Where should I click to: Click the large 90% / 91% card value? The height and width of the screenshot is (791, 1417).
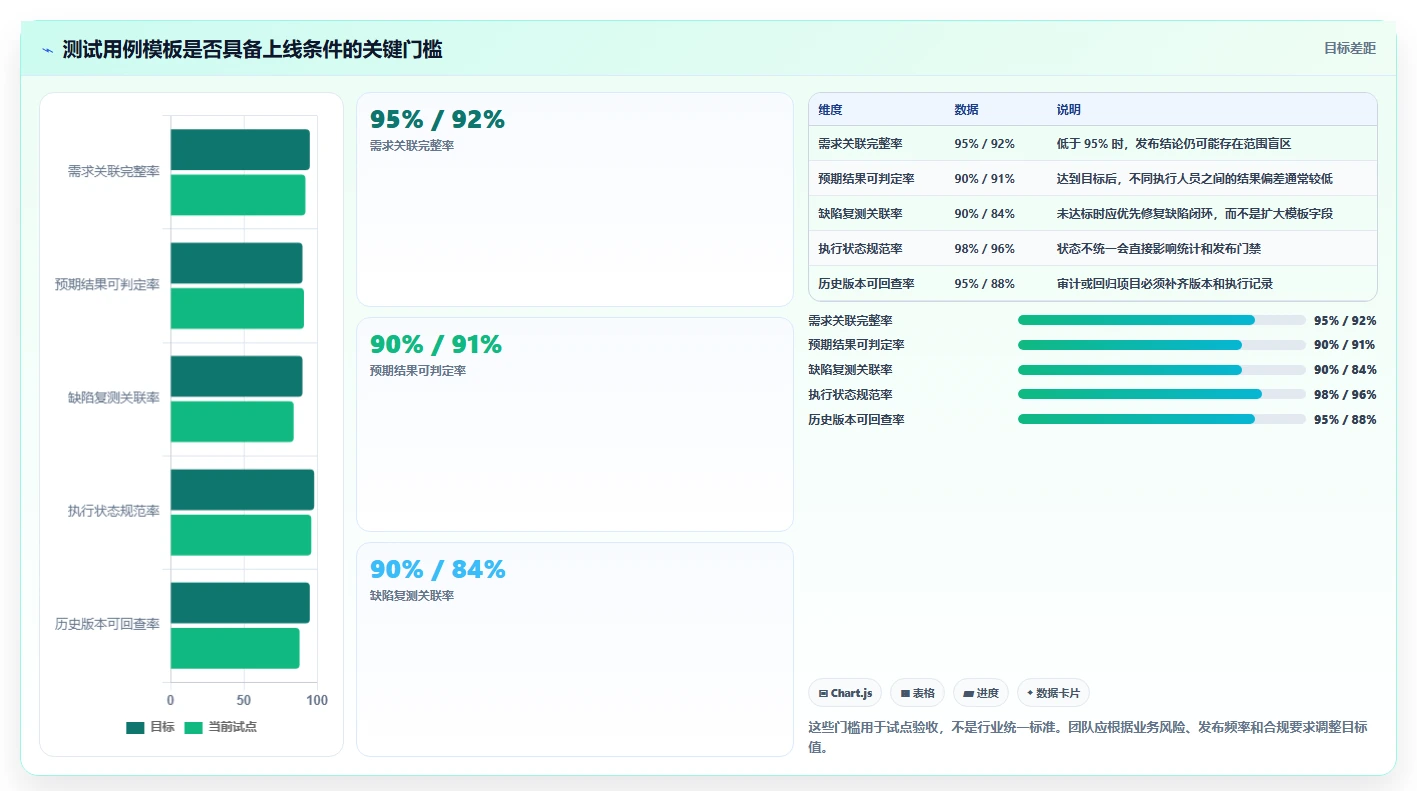point(436,345)
